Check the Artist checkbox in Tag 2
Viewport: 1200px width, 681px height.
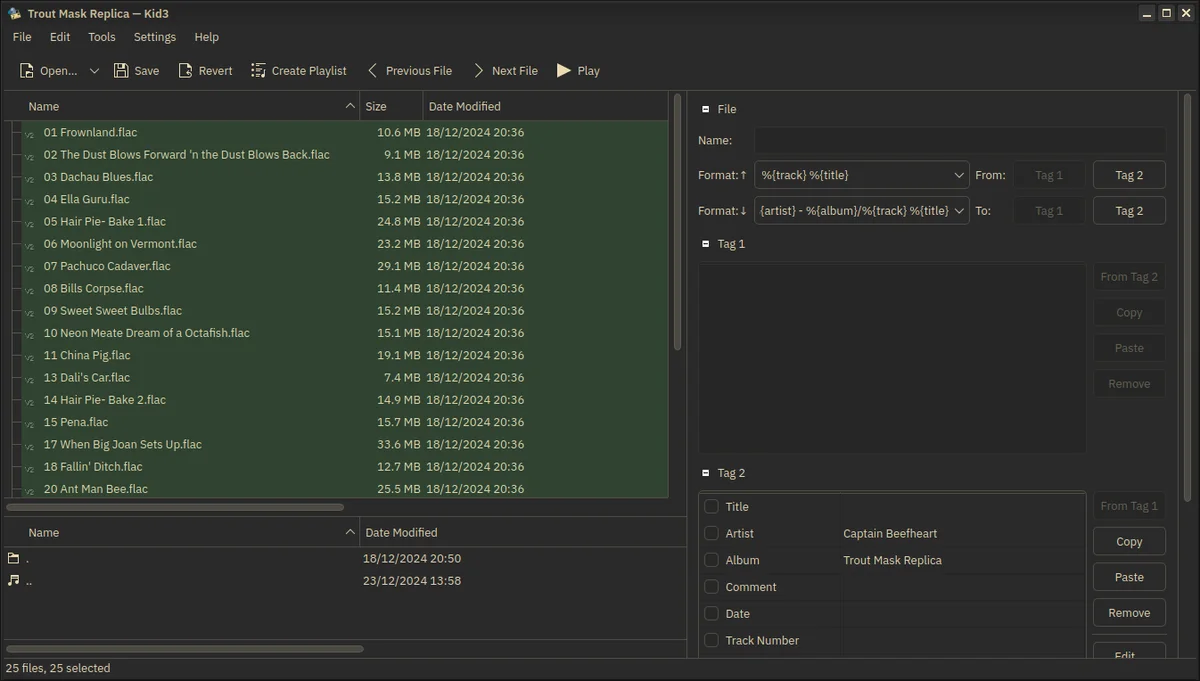coord(710,533)
